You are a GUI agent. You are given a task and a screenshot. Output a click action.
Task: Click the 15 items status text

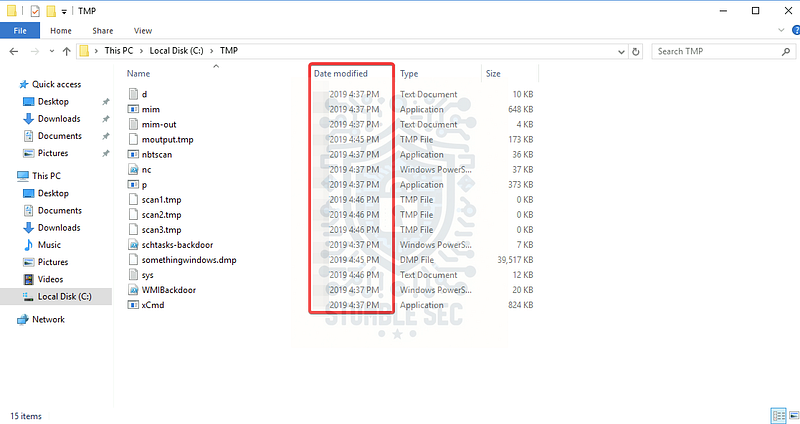[x=26, y=416]
